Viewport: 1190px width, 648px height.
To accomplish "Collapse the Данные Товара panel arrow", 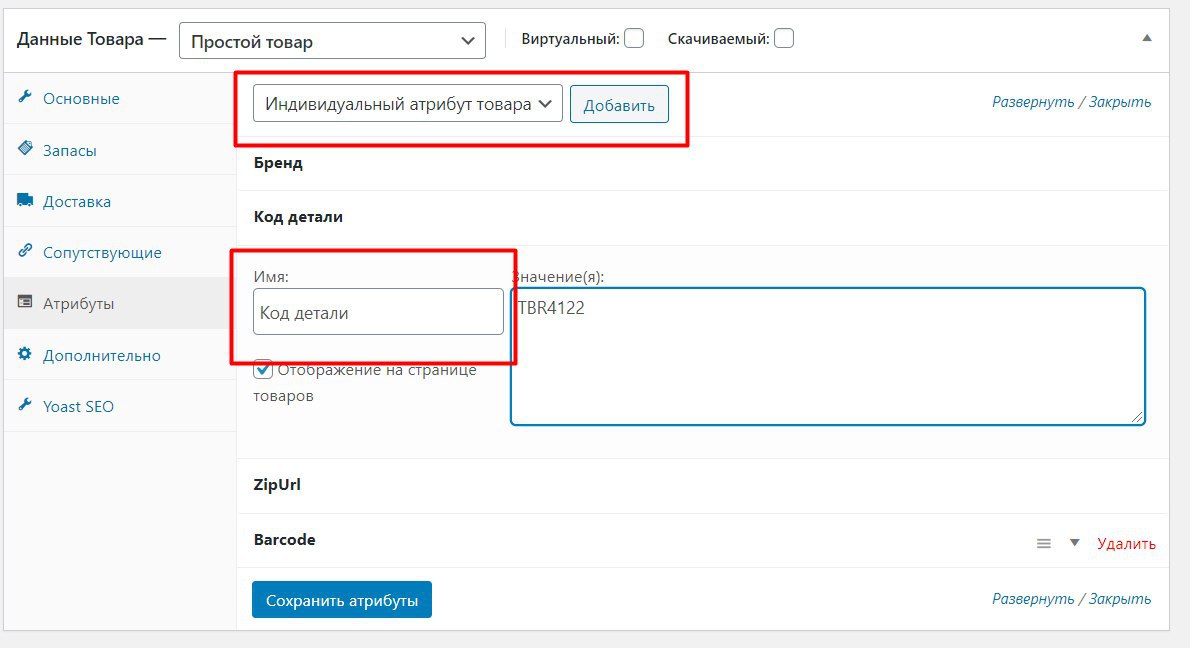I will click(x=1147, y=38).
